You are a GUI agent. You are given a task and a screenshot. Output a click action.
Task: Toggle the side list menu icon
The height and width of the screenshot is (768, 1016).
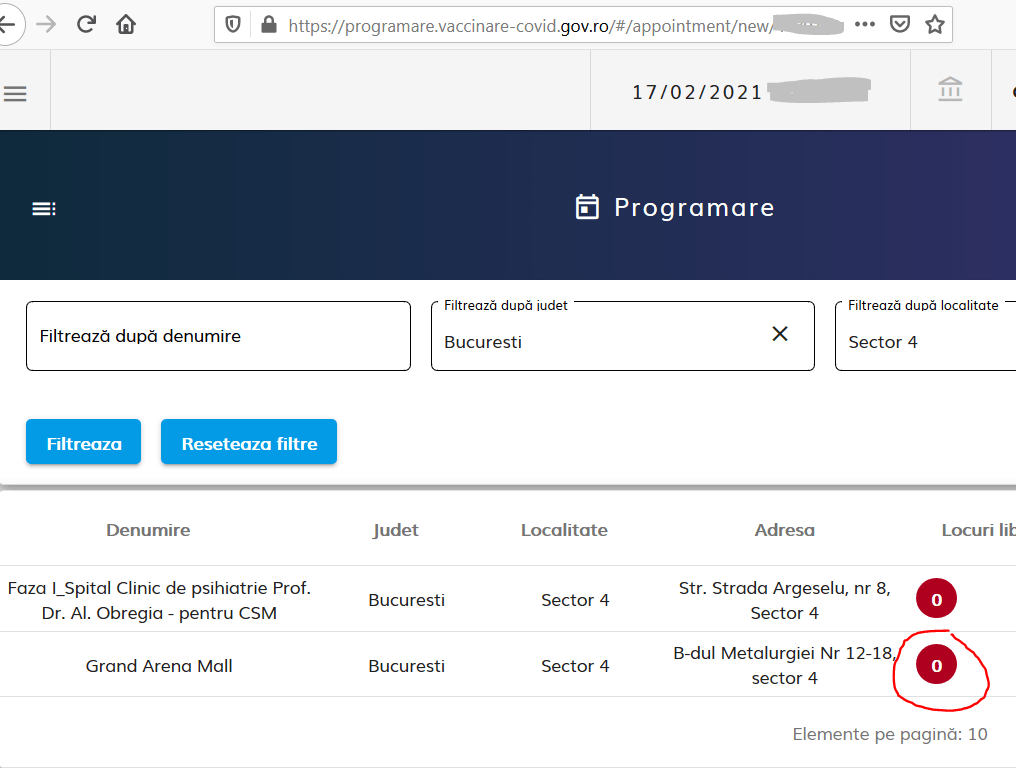pyautogui.click(x=43, y=209)
